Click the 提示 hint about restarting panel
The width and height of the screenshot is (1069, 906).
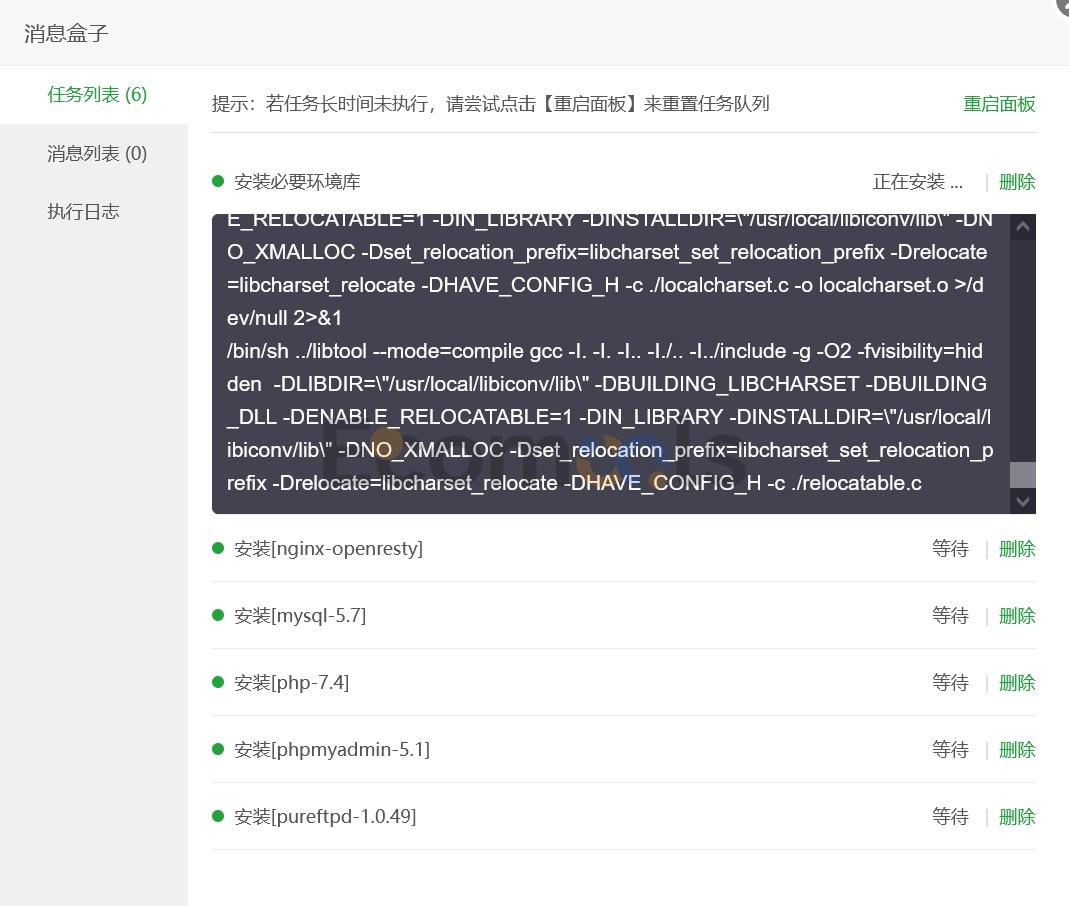(490, 104)
